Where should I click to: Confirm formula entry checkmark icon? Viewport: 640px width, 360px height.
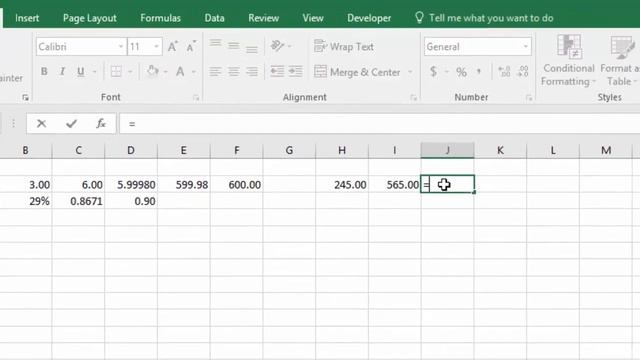(x=71, y=123)
